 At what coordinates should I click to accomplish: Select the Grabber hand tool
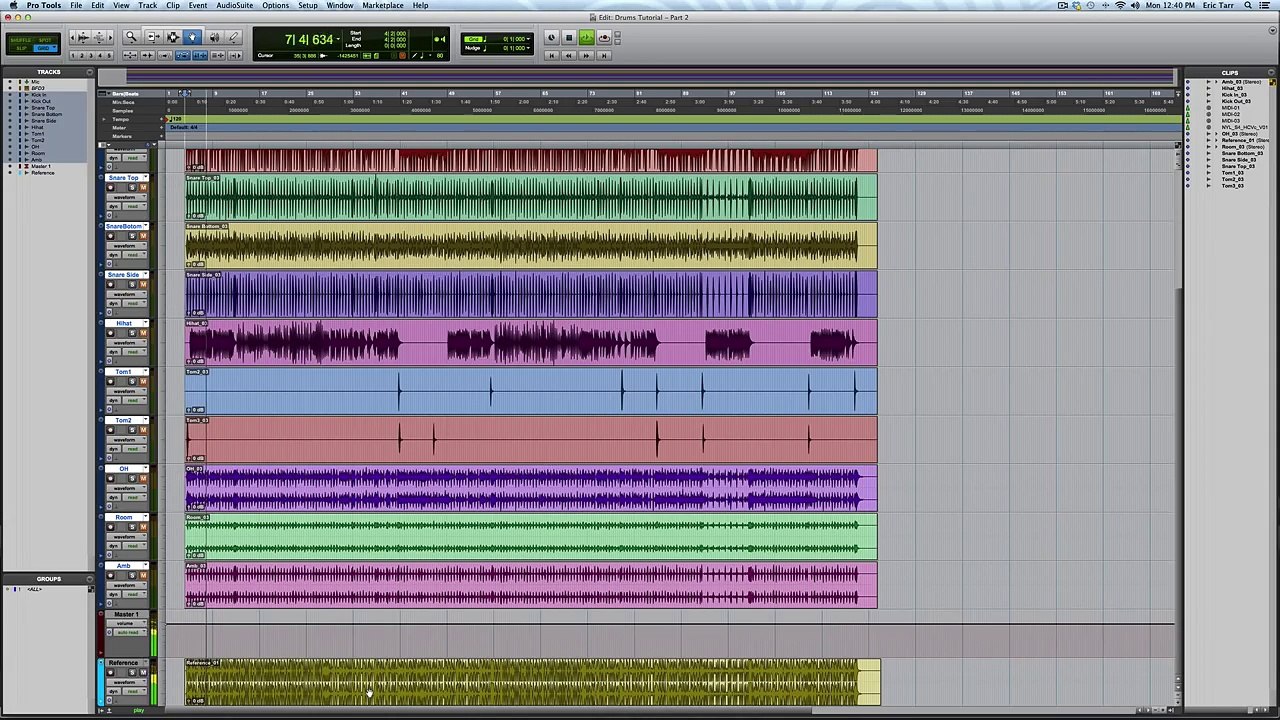click(192, 37)
